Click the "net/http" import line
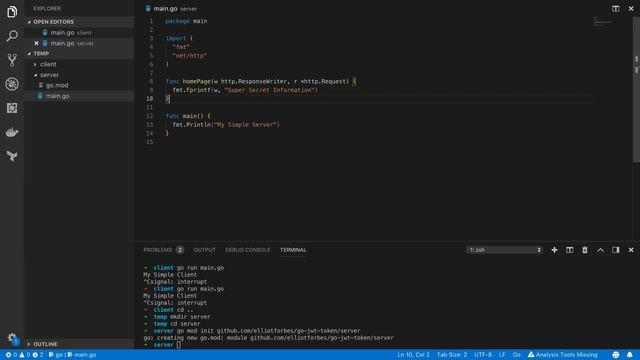Image resolution: width=640 pixels, height=360 pixels. pos(189,56)
